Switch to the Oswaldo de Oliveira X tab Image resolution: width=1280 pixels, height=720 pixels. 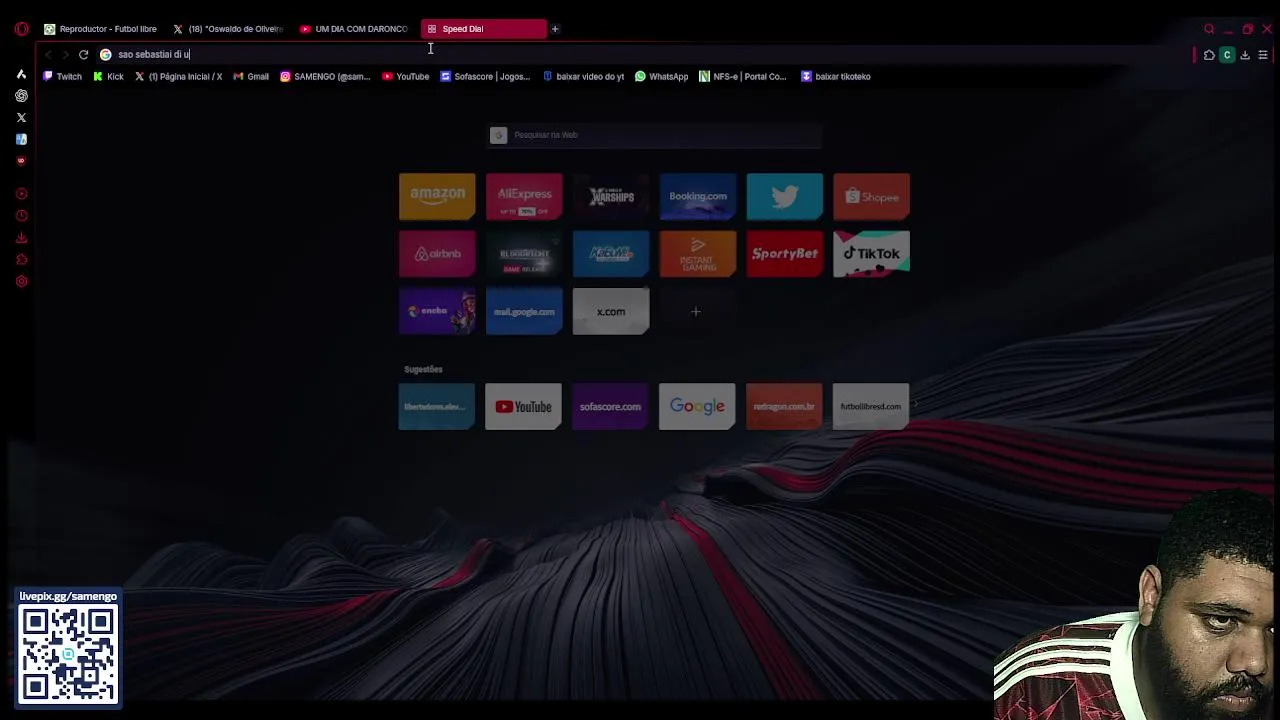point(228,29)
